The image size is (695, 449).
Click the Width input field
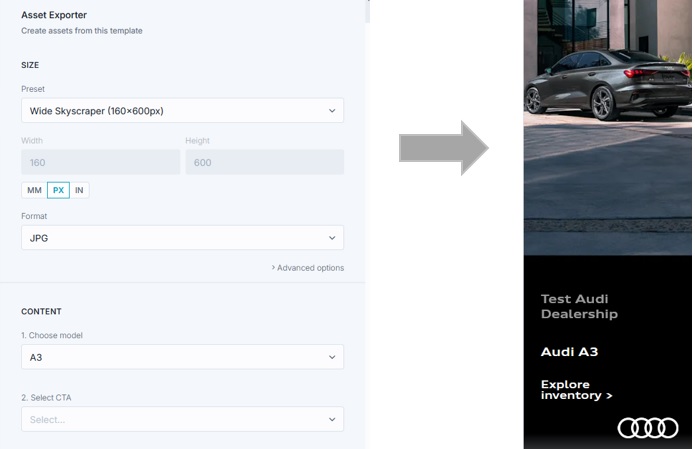[x=100, y=162]
